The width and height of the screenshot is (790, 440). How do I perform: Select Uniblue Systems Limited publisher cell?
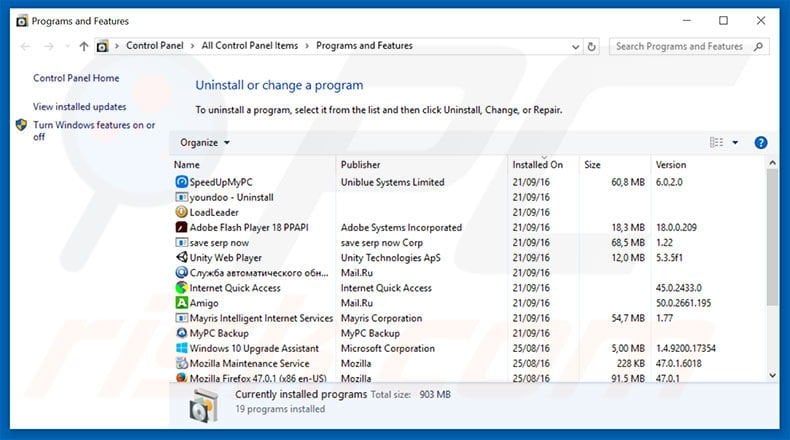[x=392, y=182]
